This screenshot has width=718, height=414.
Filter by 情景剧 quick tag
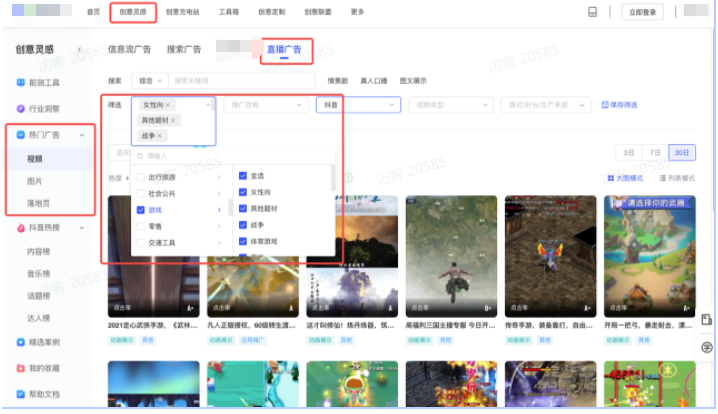(x=337, y=81)
